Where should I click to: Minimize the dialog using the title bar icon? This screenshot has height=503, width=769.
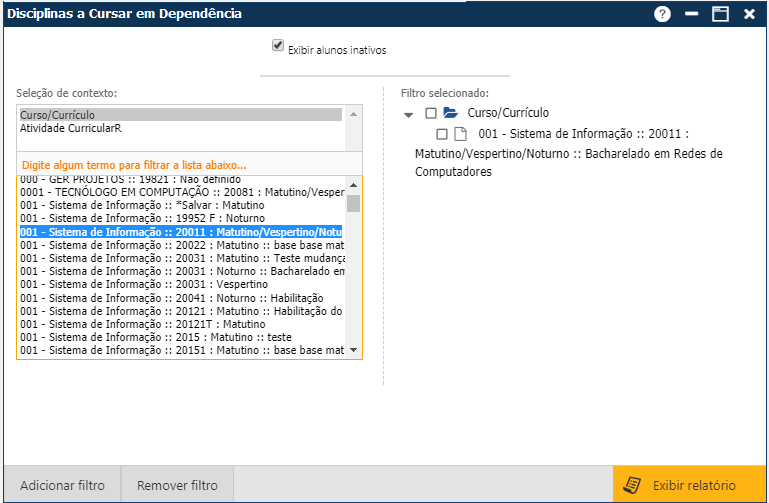[691, 14]
